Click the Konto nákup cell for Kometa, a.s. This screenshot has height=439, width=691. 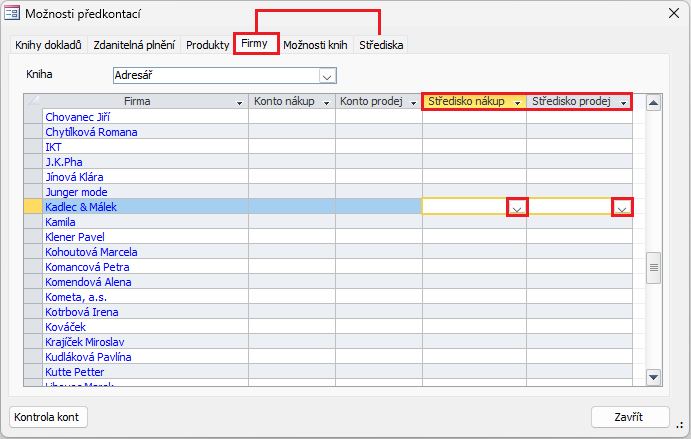coord(291,297)
